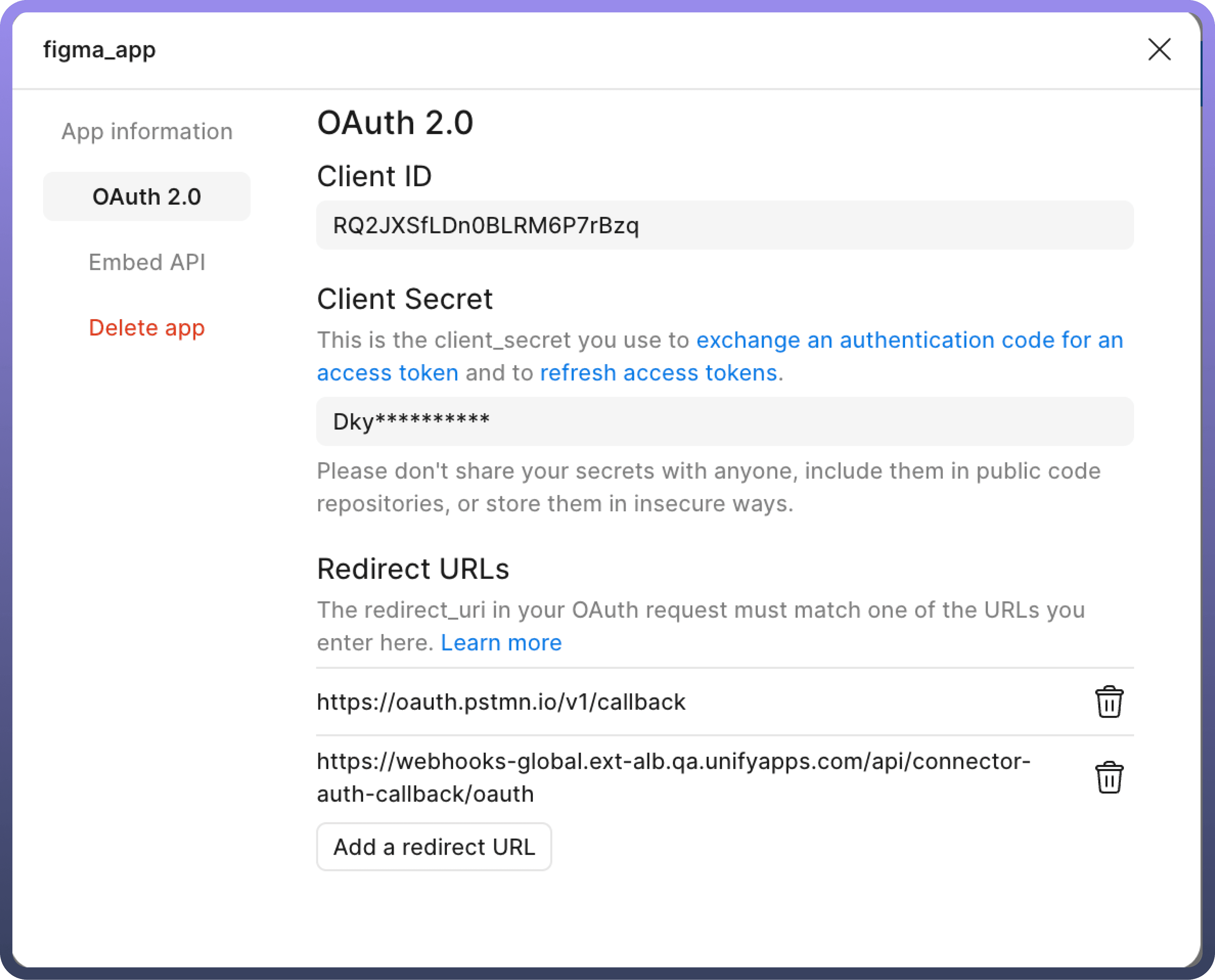The image size is (1215, 980).
Task: Click the Redirect URLs heading
Action: point(413,569)
